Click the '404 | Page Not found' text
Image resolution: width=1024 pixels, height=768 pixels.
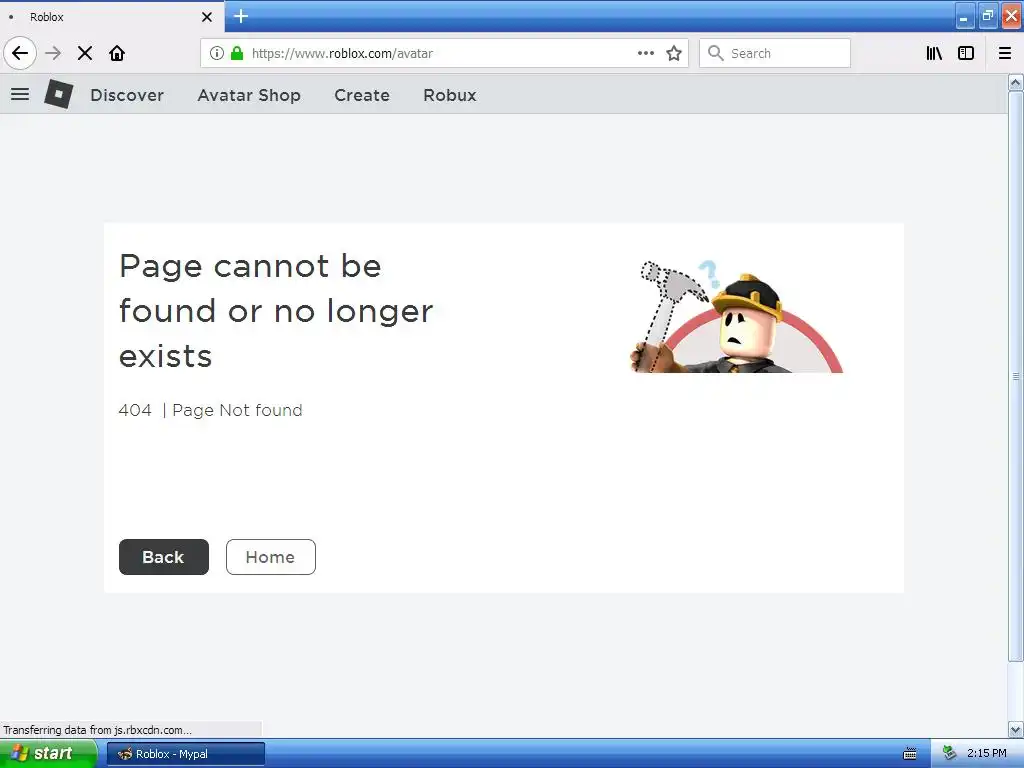click(210, 410)
